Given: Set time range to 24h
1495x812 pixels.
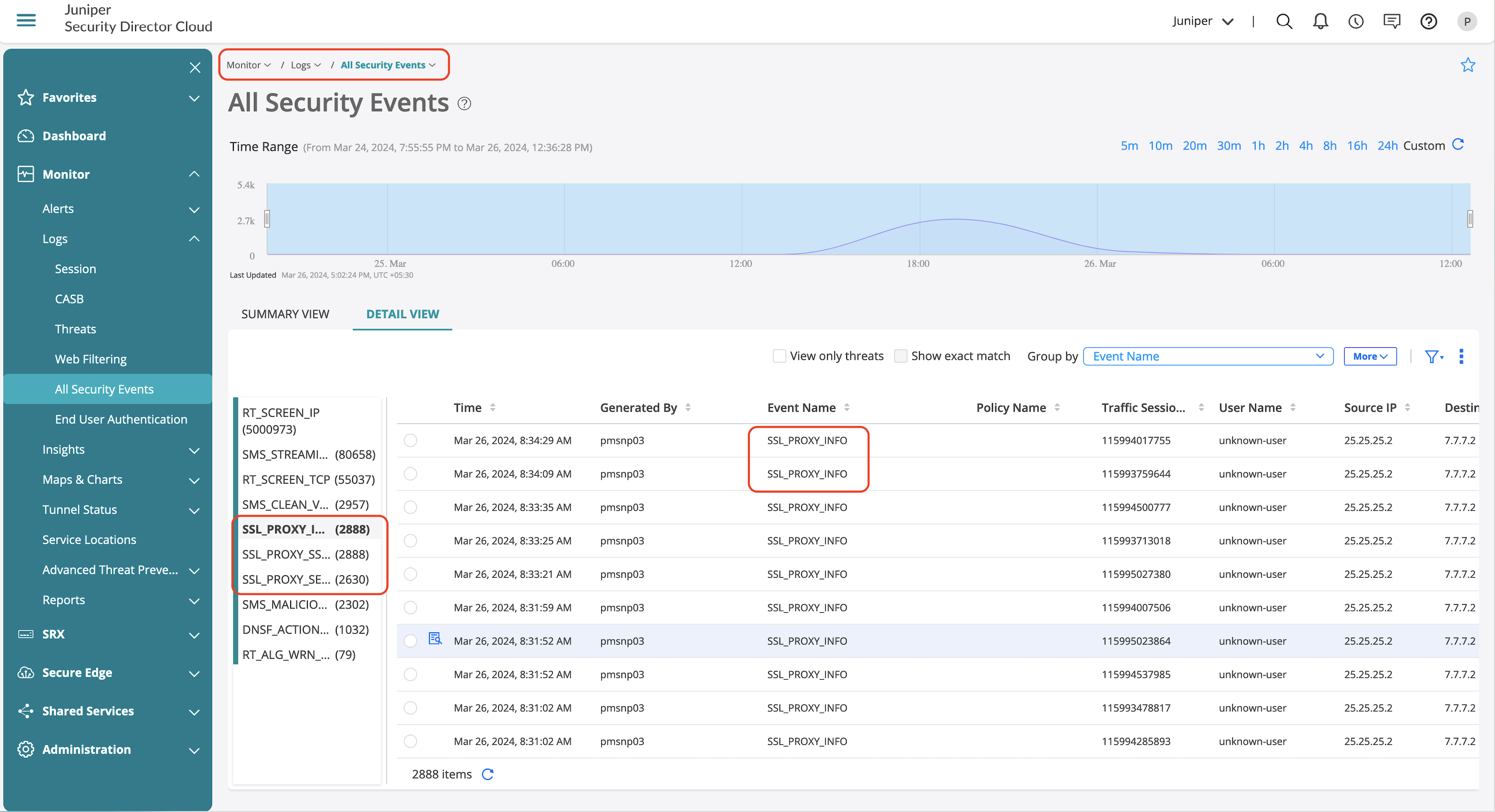Looking at the screenshot, I should pos(1386,146).
